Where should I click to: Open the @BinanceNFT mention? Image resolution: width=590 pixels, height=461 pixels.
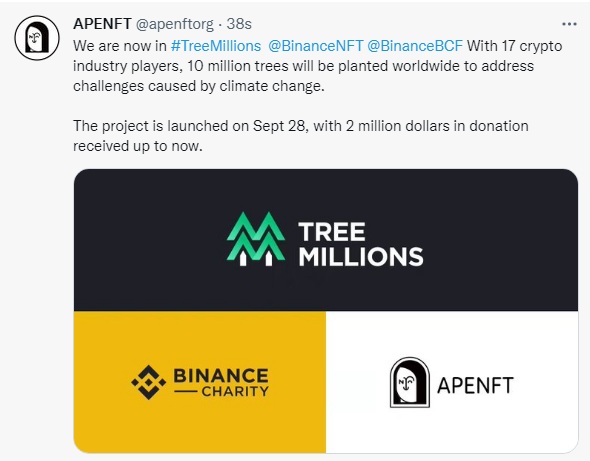tap(316, 46)
